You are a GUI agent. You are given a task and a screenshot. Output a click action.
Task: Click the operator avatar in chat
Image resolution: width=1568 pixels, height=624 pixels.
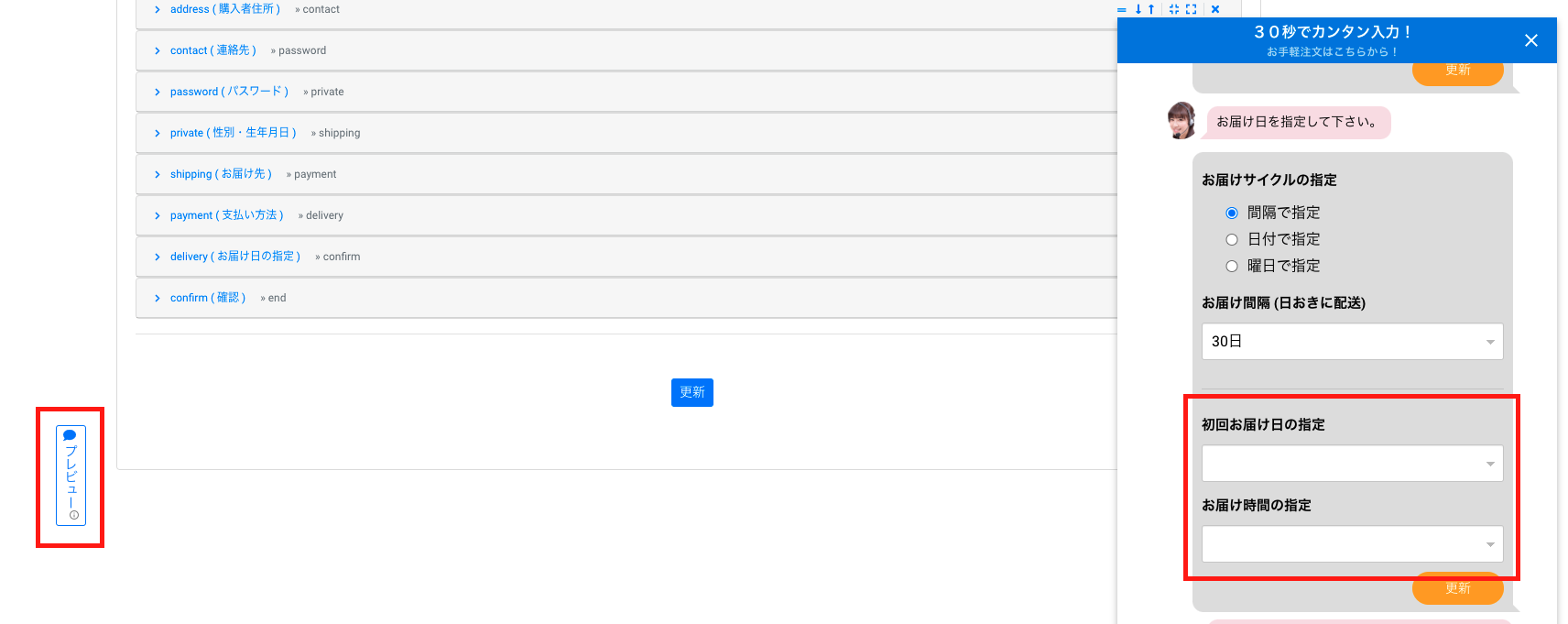(x=1181, y=121)
